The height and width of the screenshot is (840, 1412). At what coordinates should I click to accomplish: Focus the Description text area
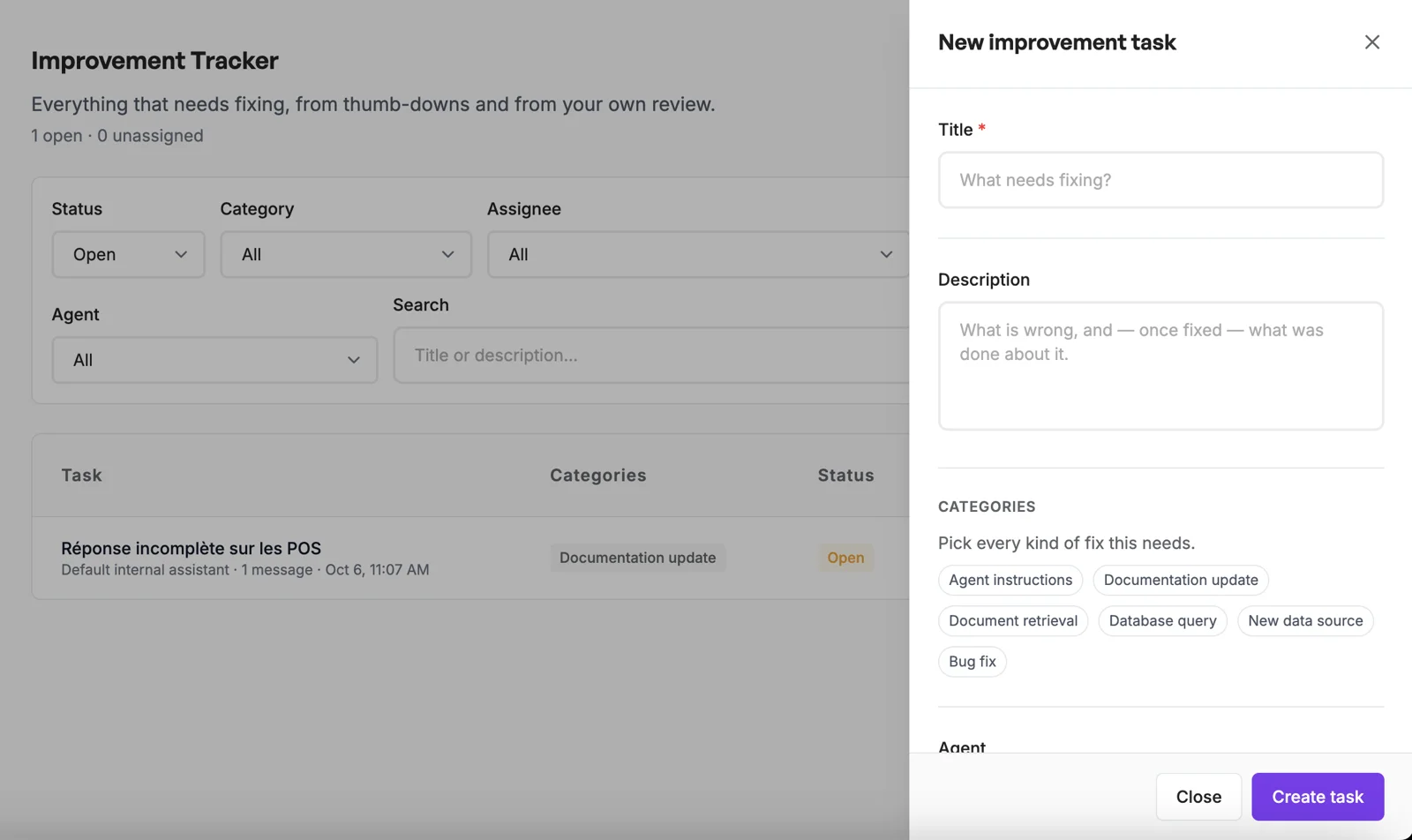pyautogui.click(x=1160, y=366)
